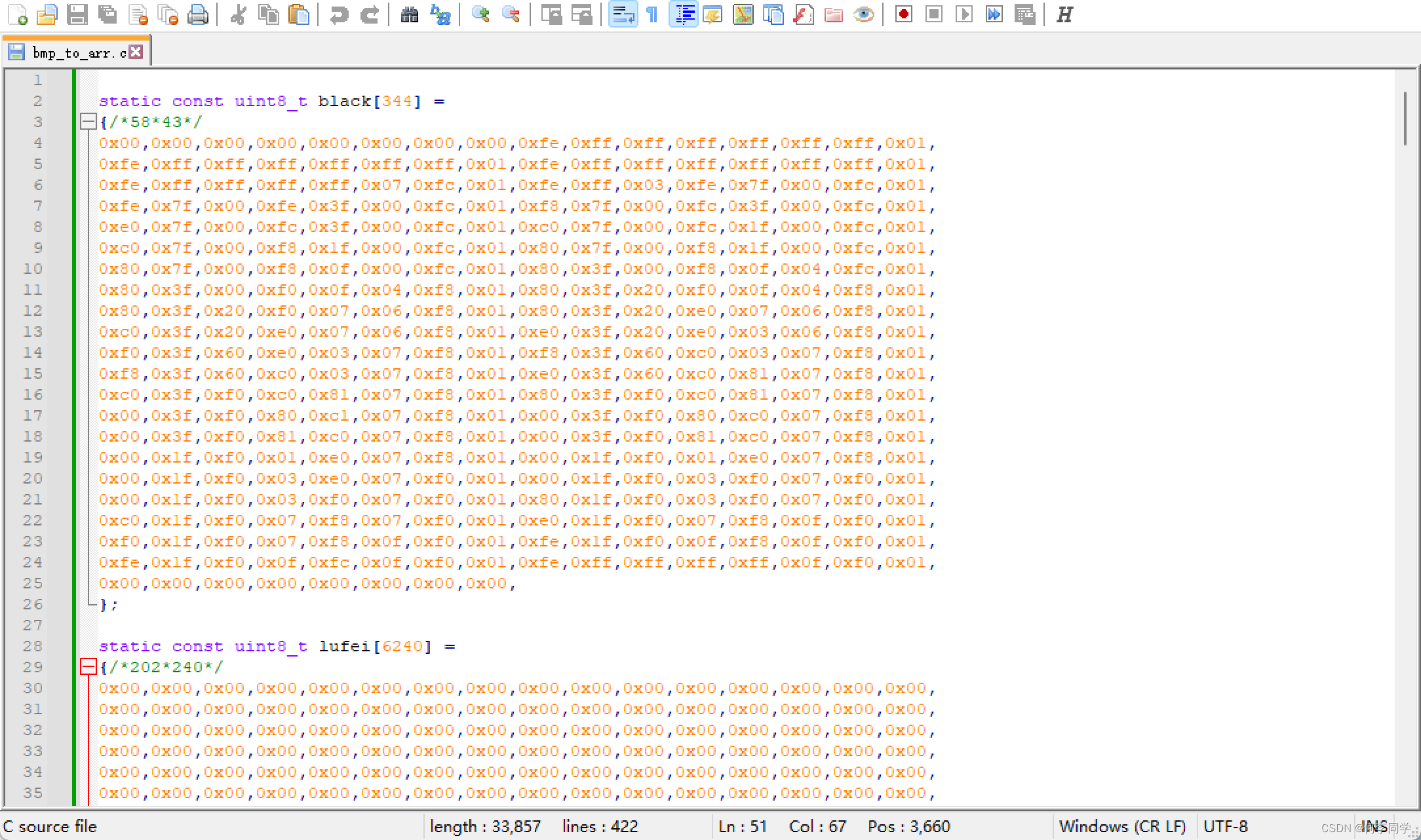This screenshot has height=840, width=1421.
Task: Collapse the black array fold marker
Action: [88, 122]
